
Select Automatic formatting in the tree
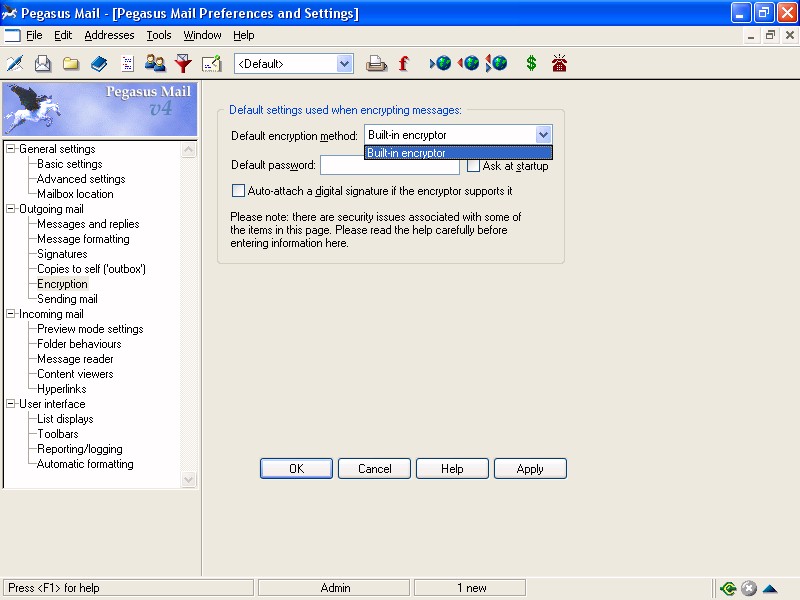tap(85, 464)
